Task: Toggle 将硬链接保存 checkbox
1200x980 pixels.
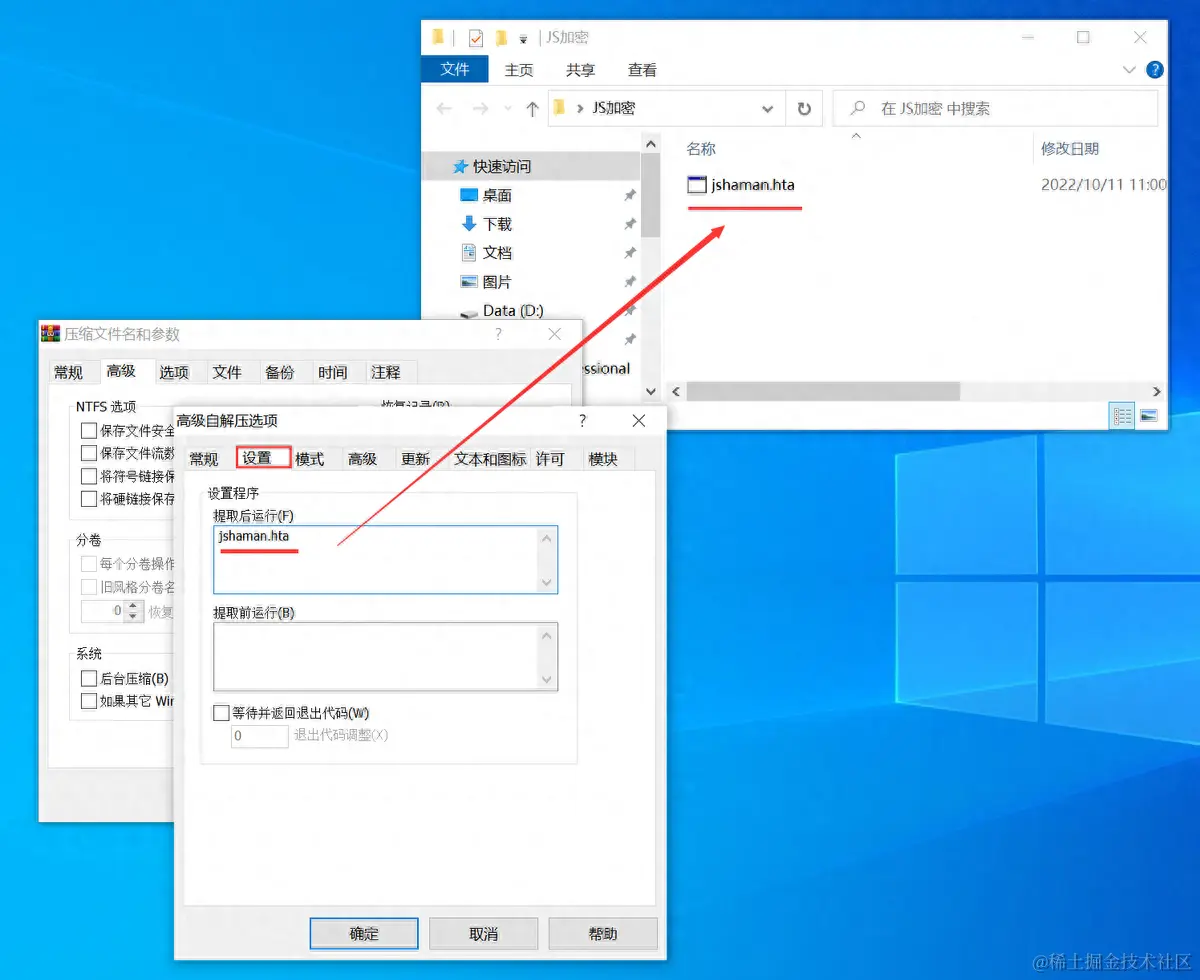Action: click(x=89, y=498)
